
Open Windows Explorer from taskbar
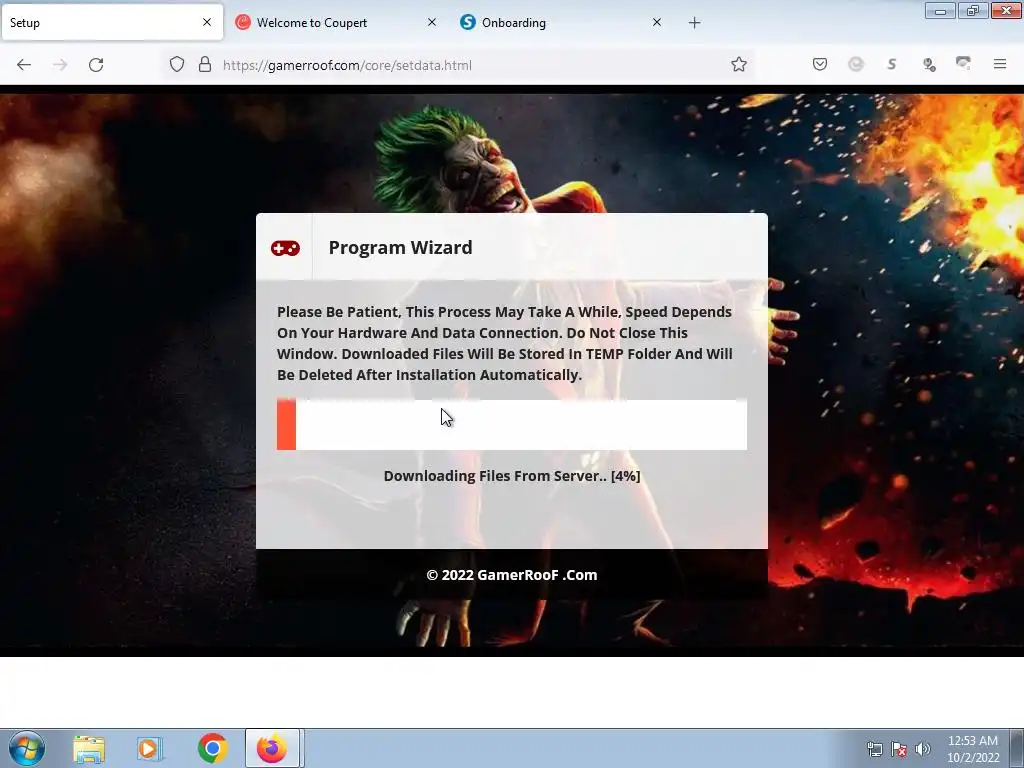89,749
